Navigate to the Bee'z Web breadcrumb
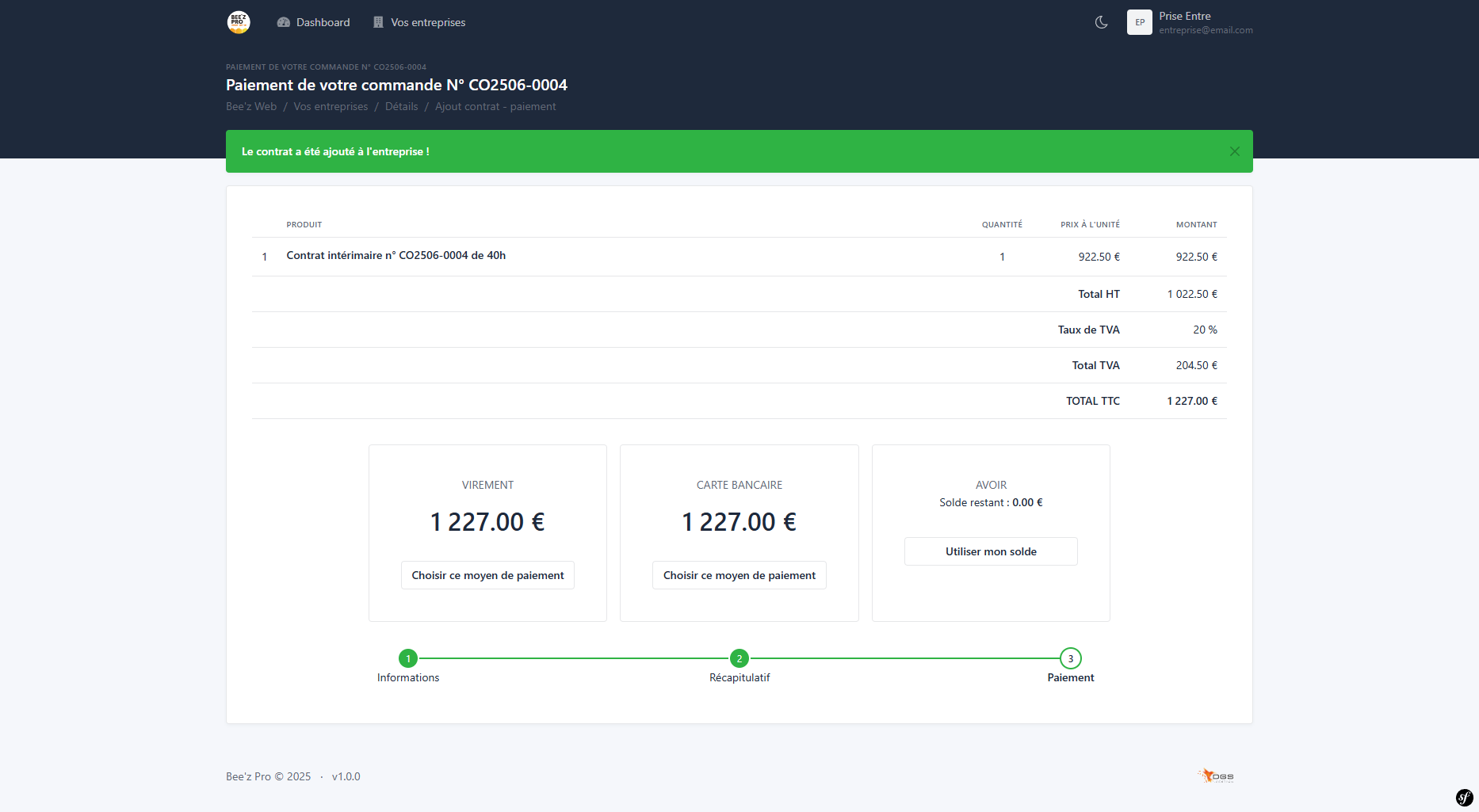This screenshot has height=812, width=1479. click(x=250, y=106)
